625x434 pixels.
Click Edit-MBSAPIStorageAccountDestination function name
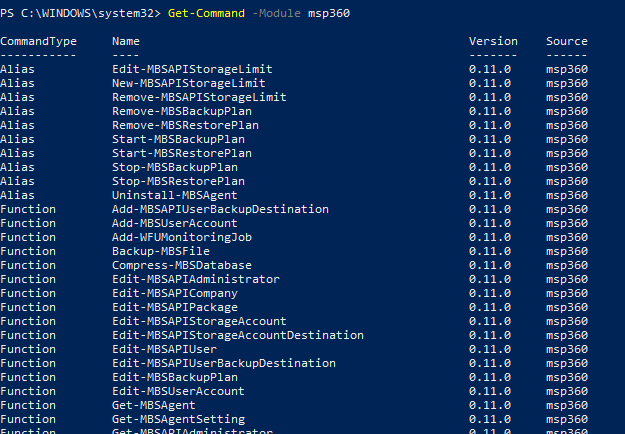(238, 335)
